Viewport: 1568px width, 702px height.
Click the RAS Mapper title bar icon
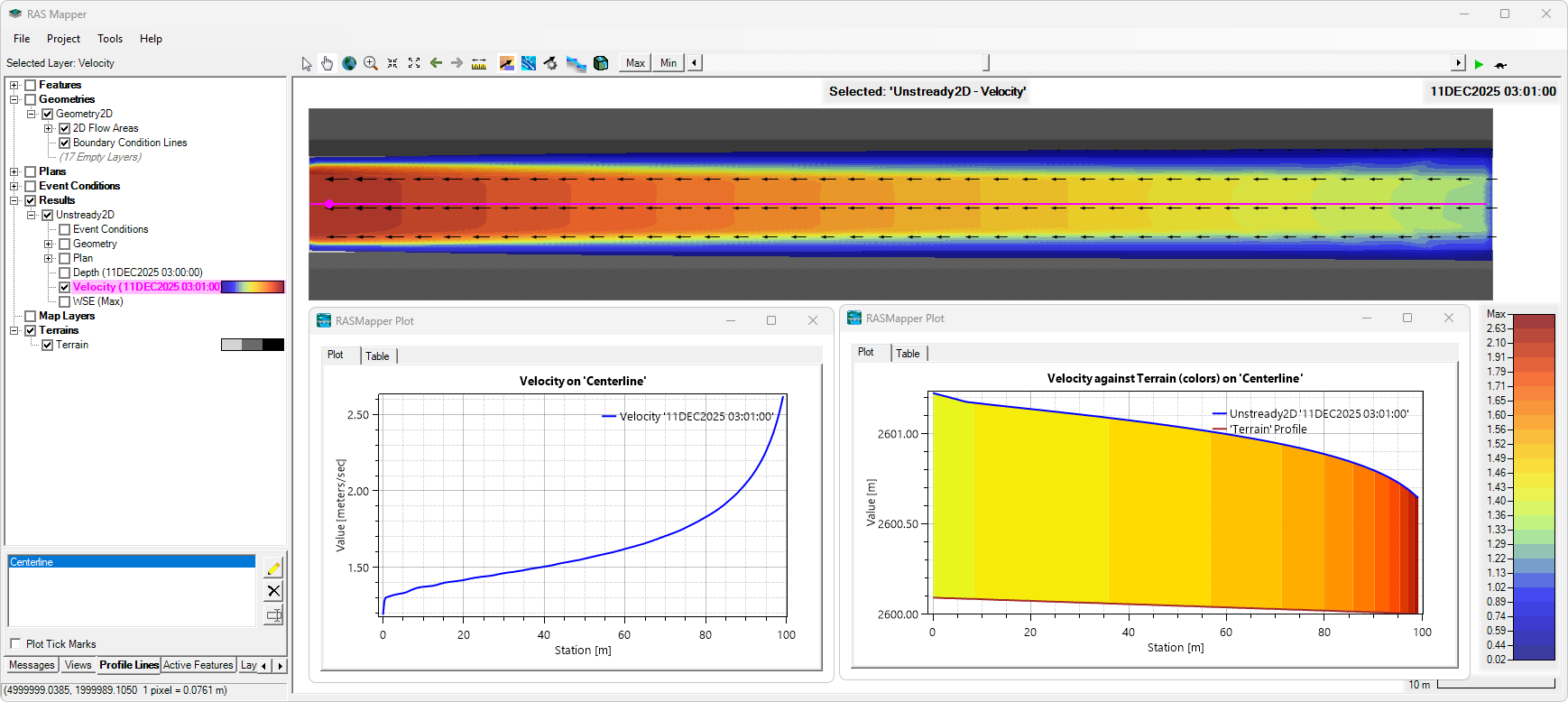click(15, 14)
